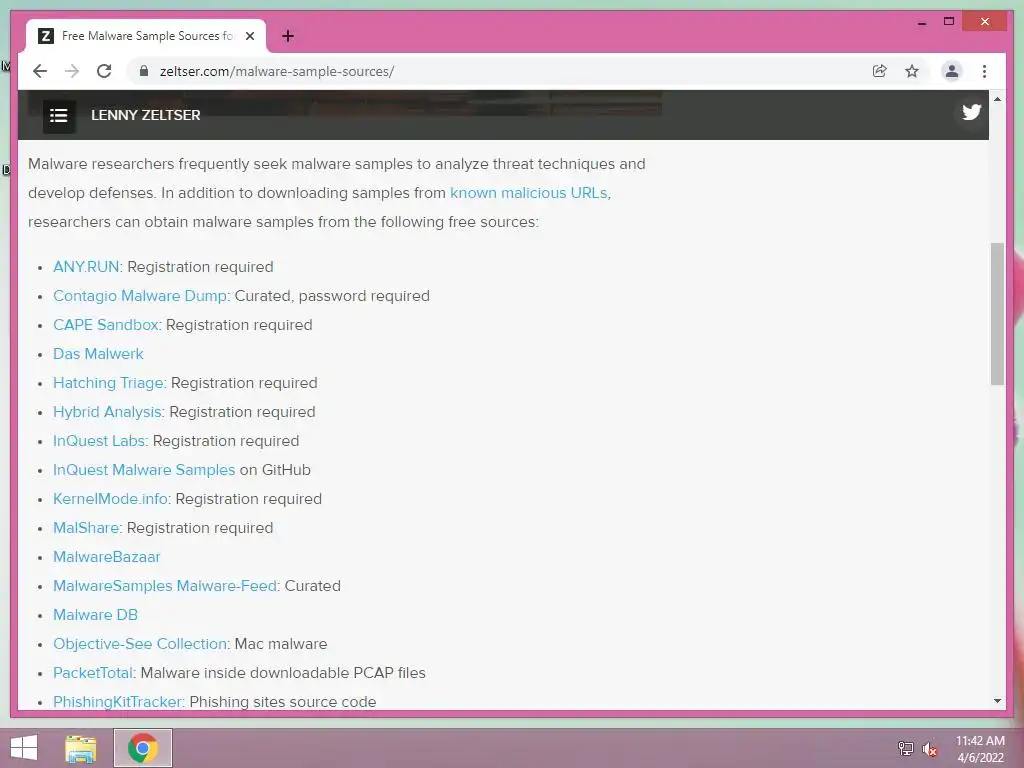Open the Contagio Malware Dump link
Screen dimensions: 1024x768
tap(140, 296)
